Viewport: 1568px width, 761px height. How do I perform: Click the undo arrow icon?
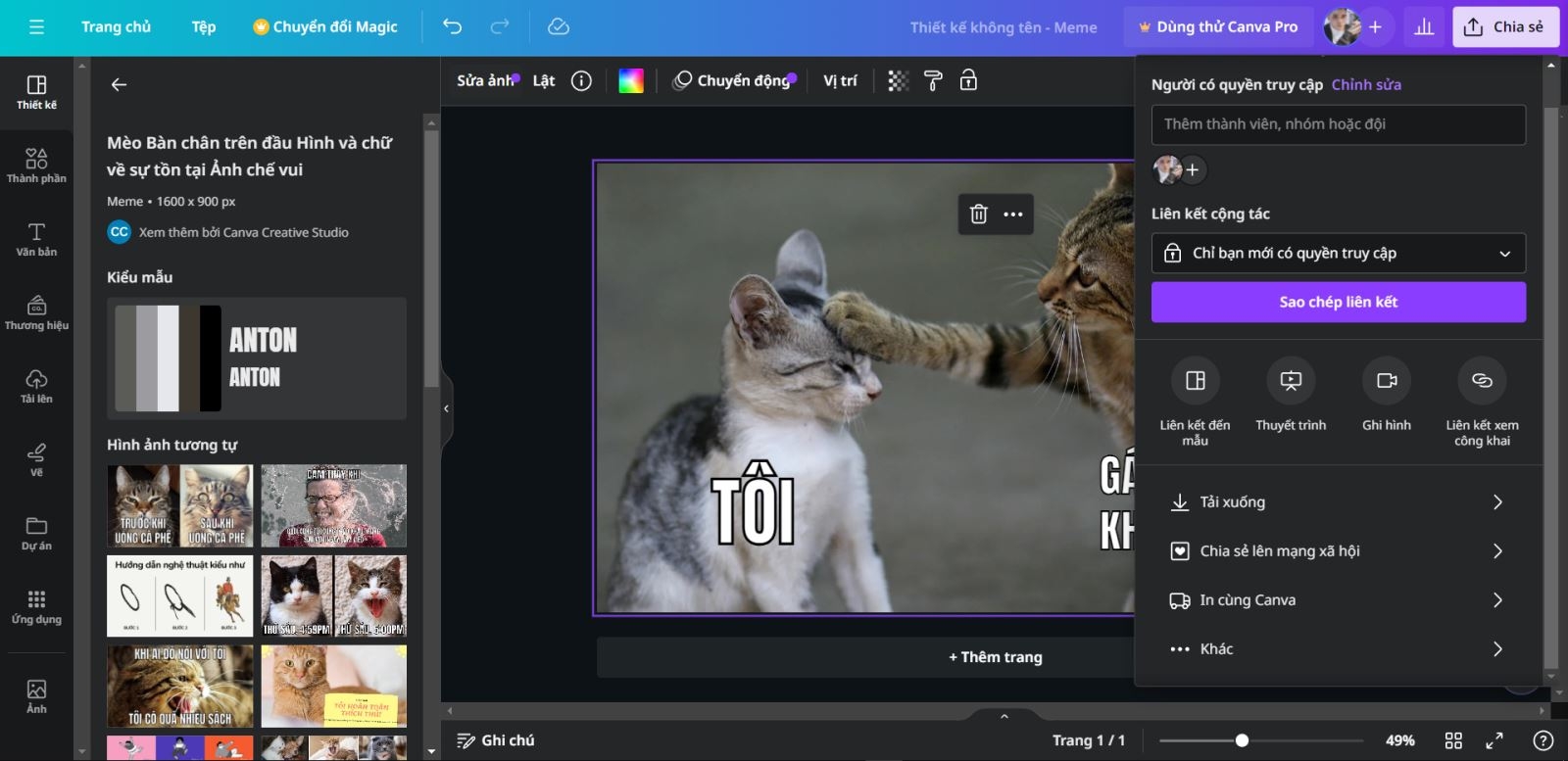tap(452, 26)
